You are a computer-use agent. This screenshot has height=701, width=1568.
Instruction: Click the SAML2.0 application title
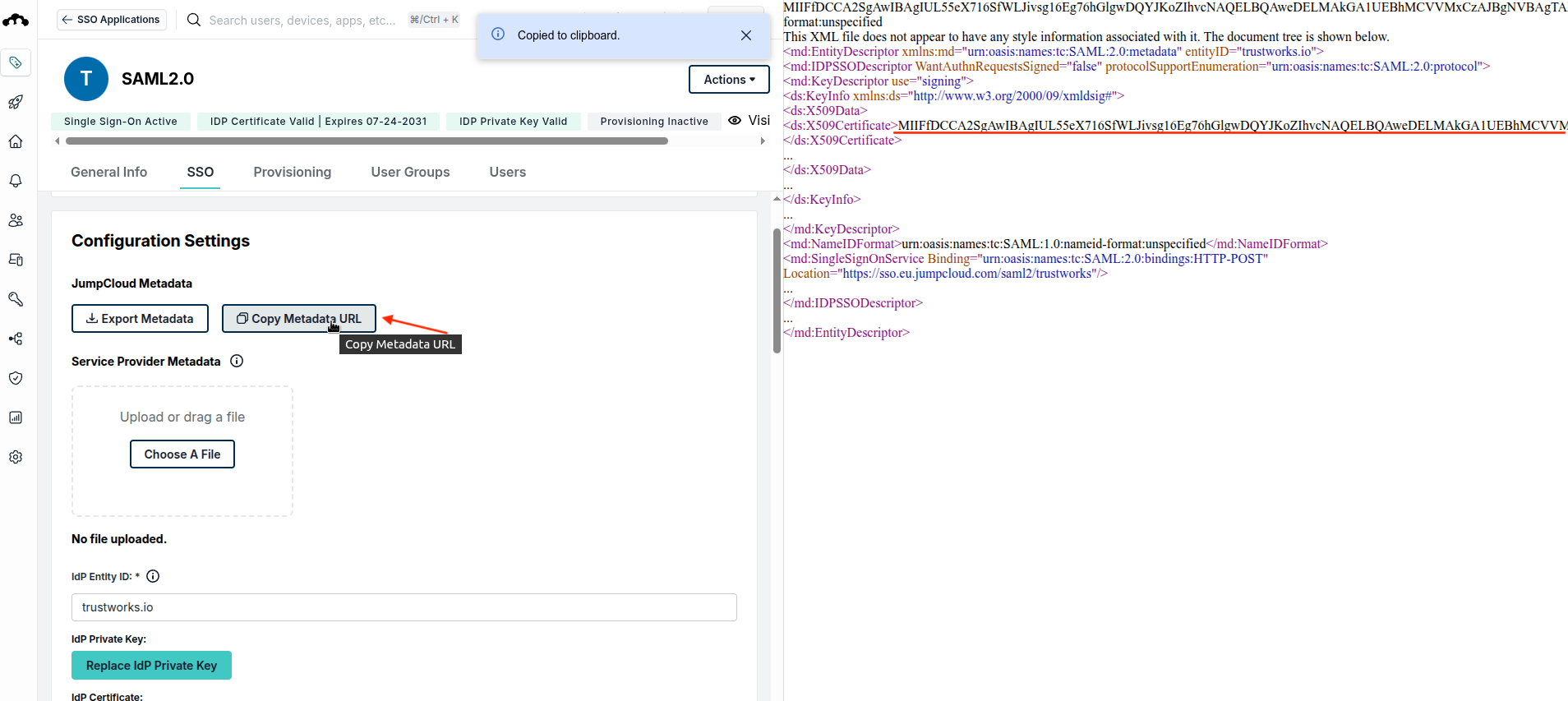[x=158, y=79]
